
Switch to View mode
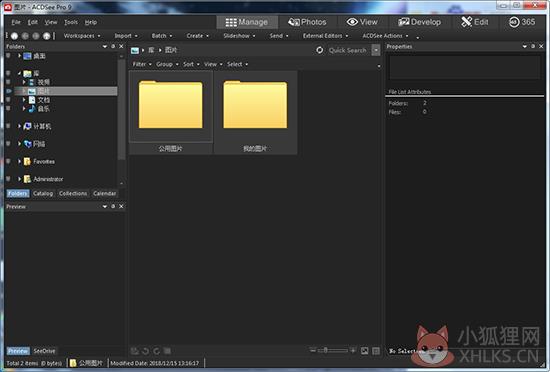point(362,22)
